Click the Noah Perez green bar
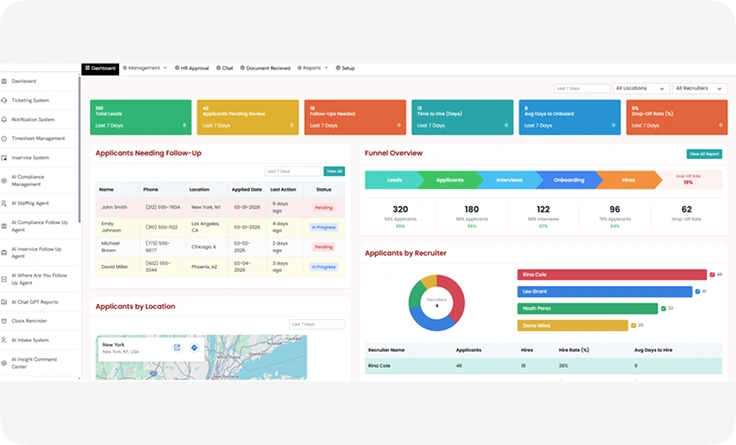 coord(588,308)
